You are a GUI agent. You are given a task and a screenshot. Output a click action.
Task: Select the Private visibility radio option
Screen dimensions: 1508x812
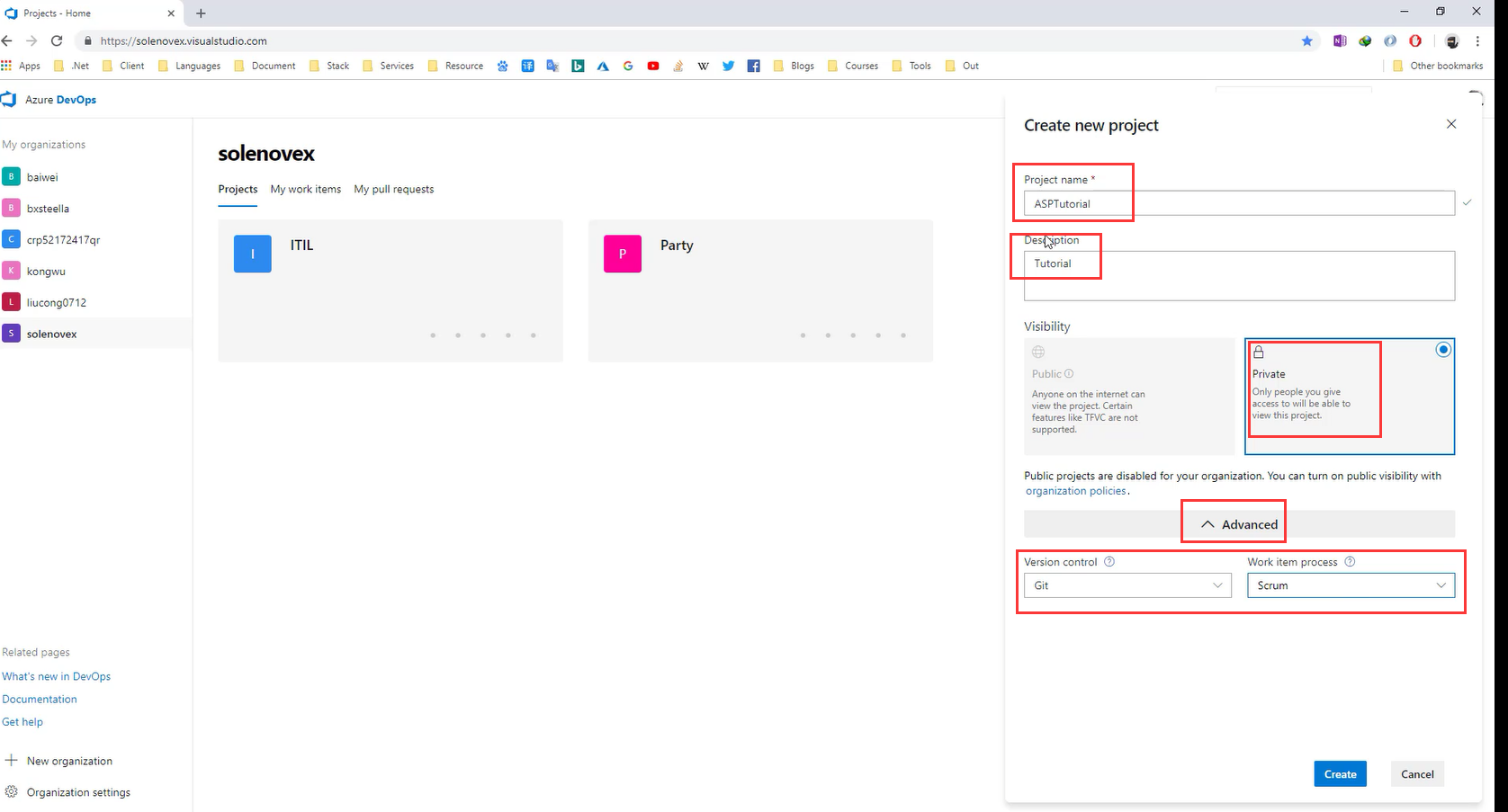[x=1443, y=350]
